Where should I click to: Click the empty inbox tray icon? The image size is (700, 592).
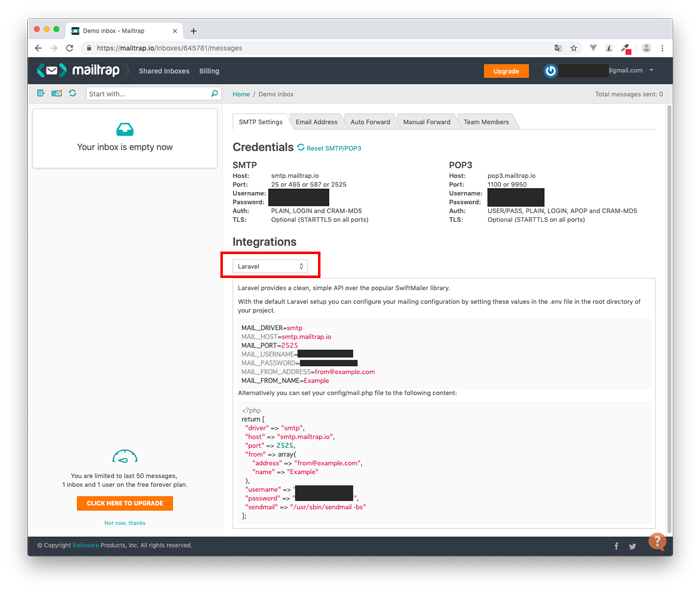tap(125, 129)
